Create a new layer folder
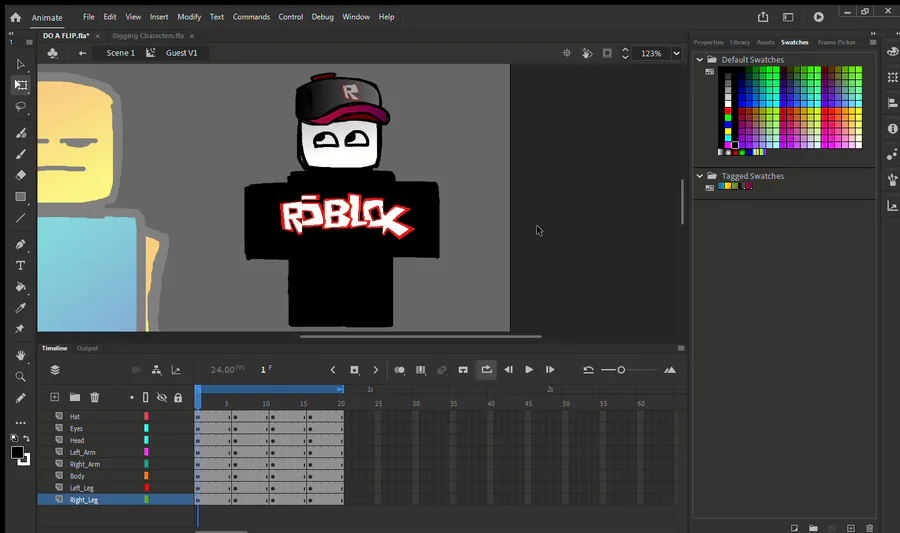This screenshot has height=533, width=900. click(75, 397)
